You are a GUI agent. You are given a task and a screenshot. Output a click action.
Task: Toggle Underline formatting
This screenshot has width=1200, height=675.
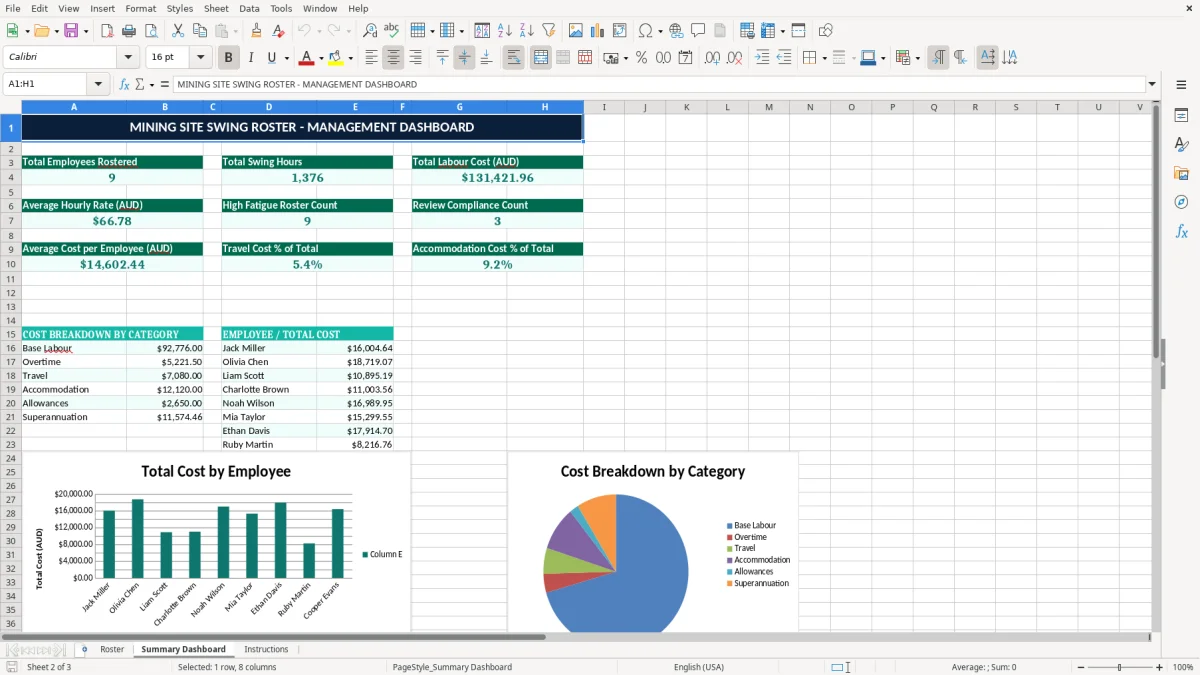(272, 58)
